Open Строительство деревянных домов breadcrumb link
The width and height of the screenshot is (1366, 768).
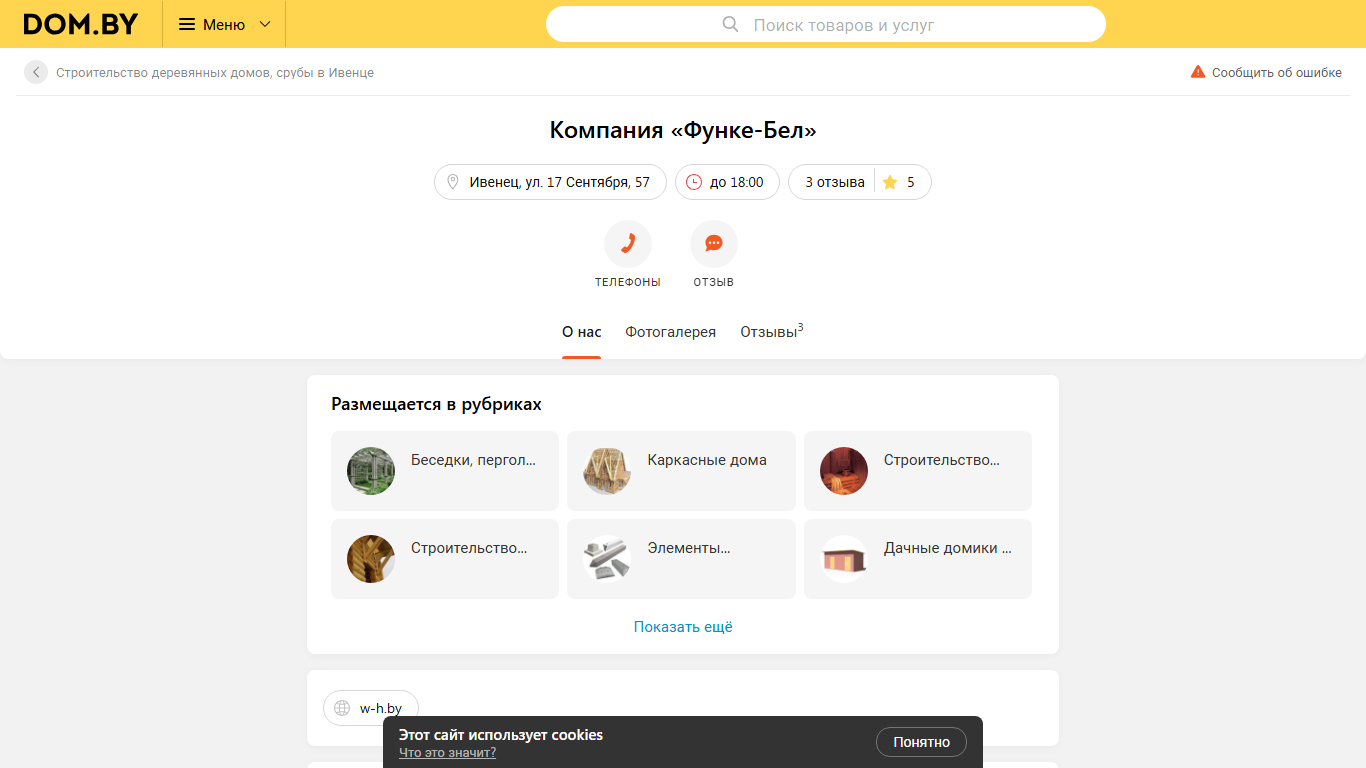coord(215,73)
